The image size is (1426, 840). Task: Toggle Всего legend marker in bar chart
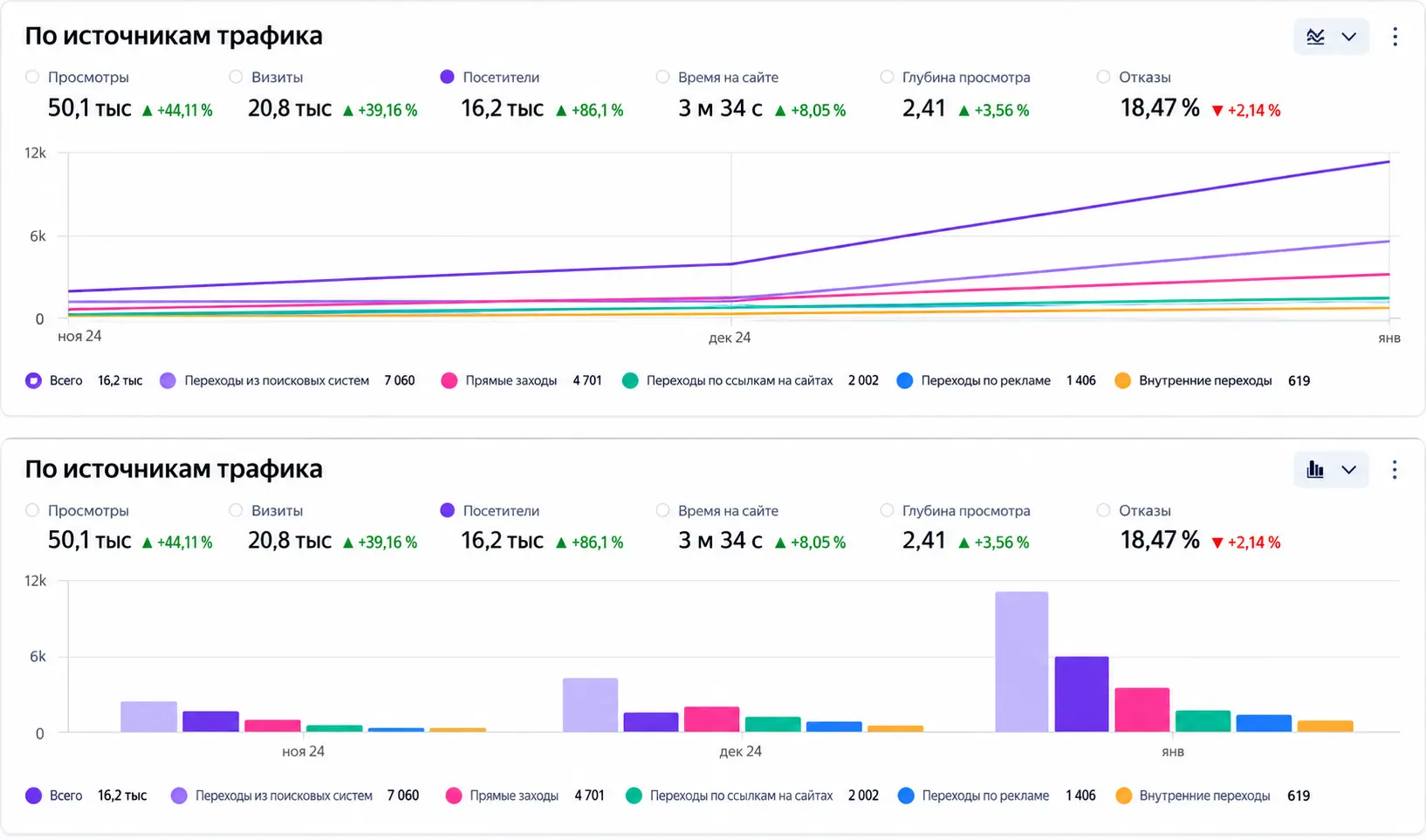33,796
